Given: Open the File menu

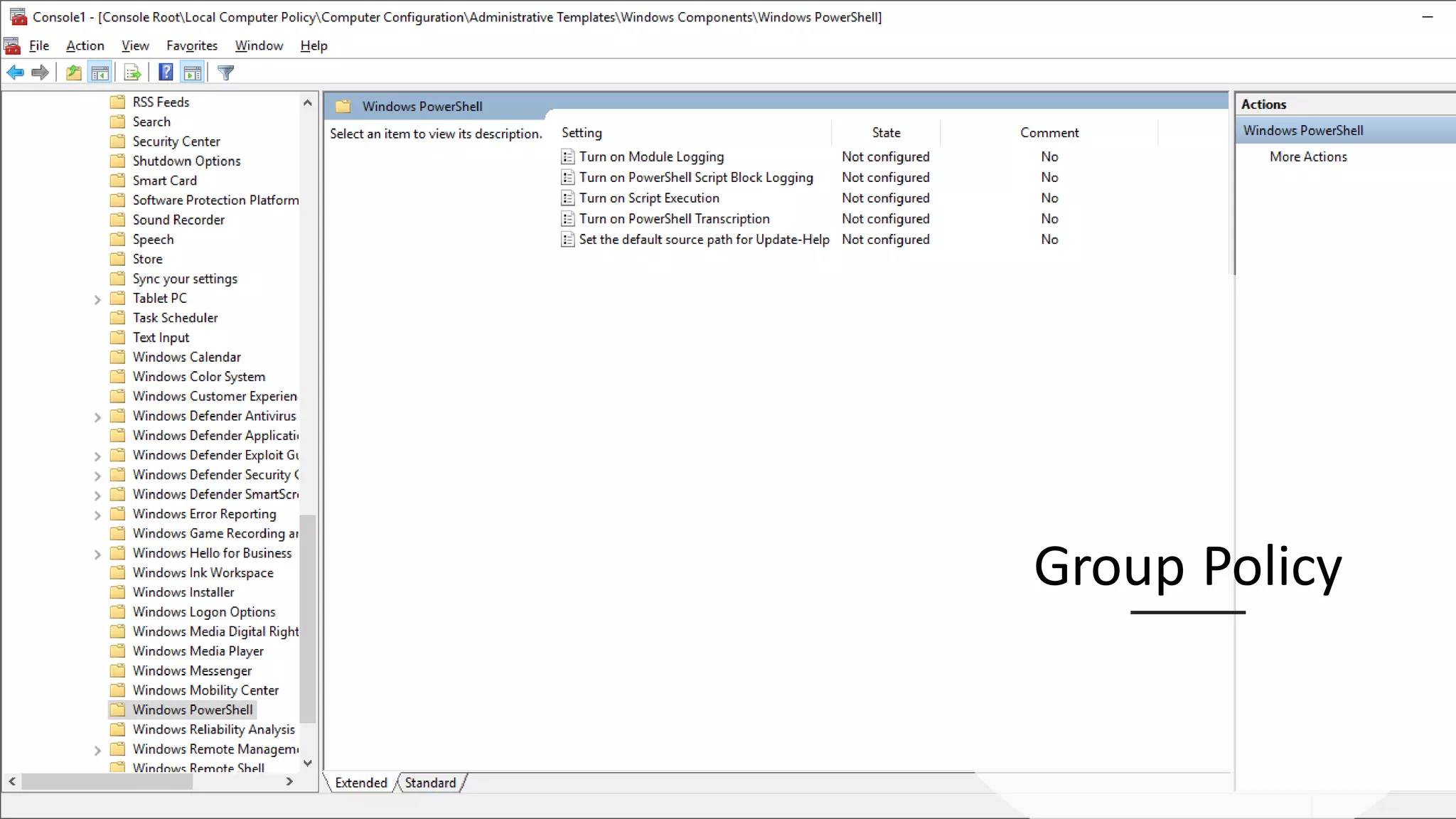Looking at the screenshot, I should 39,45.
